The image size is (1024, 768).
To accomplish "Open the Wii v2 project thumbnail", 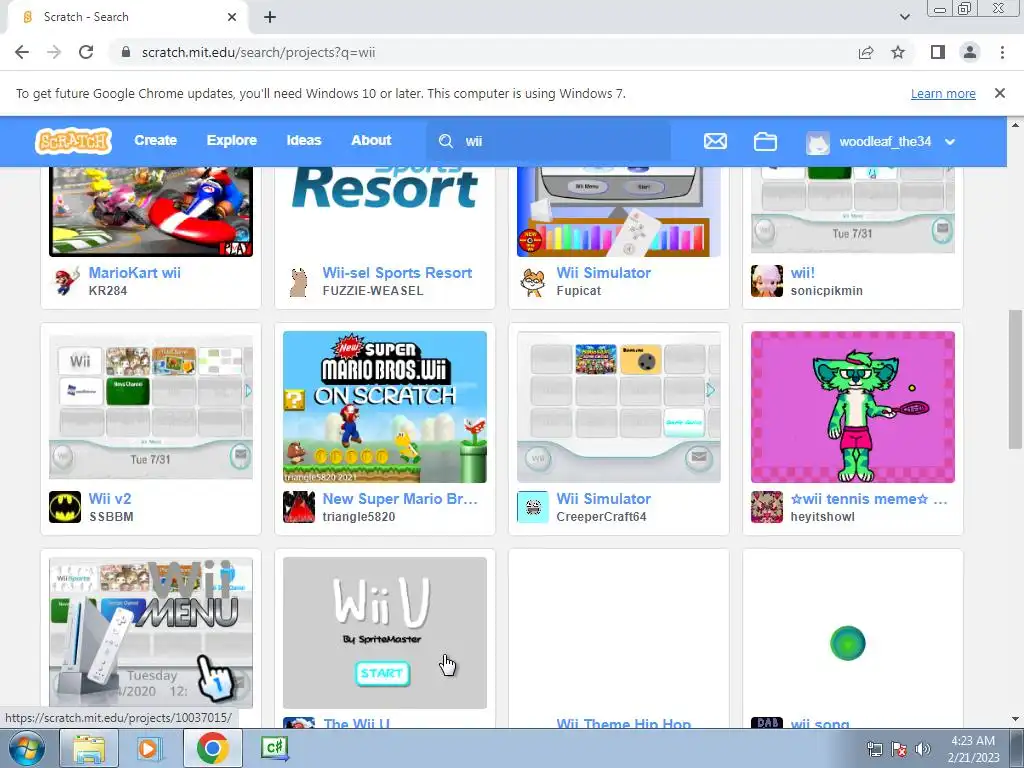I will (151, 407).
